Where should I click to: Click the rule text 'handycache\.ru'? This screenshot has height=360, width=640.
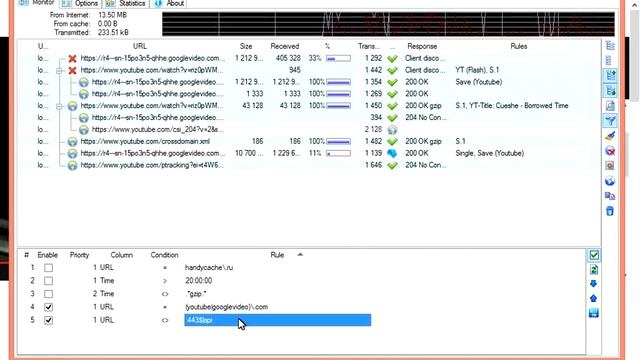pos(209,268)
